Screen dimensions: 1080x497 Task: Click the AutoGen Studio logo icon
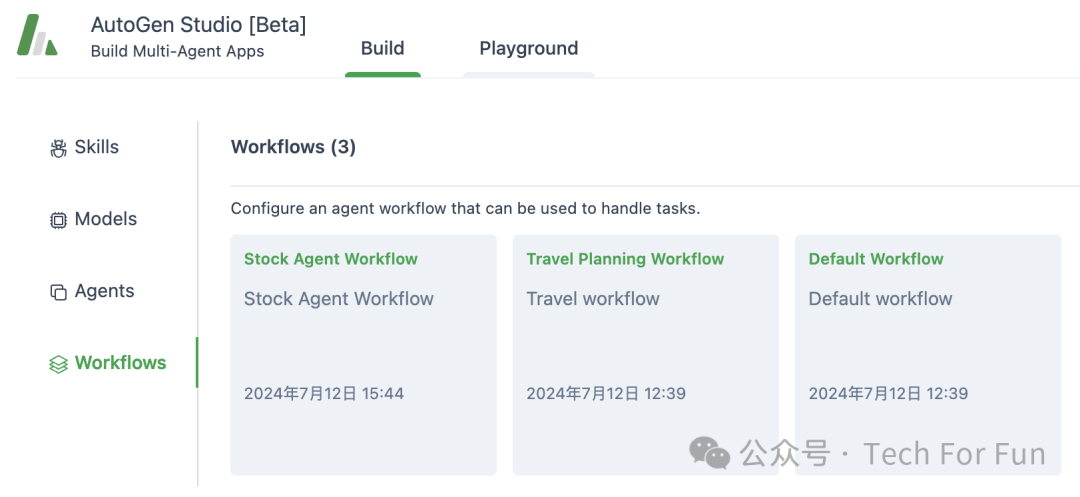coord(37,34)
